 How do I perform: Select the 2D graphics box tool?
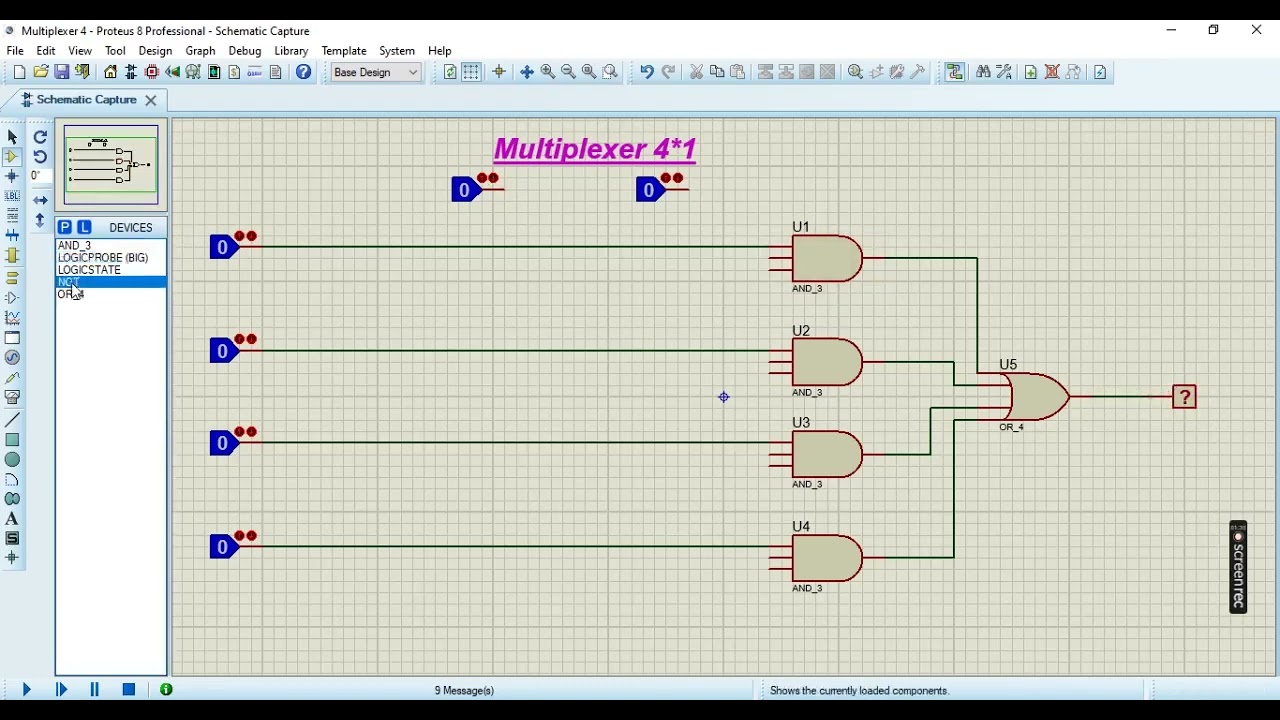pyautogui.click(x=12, y=440)
